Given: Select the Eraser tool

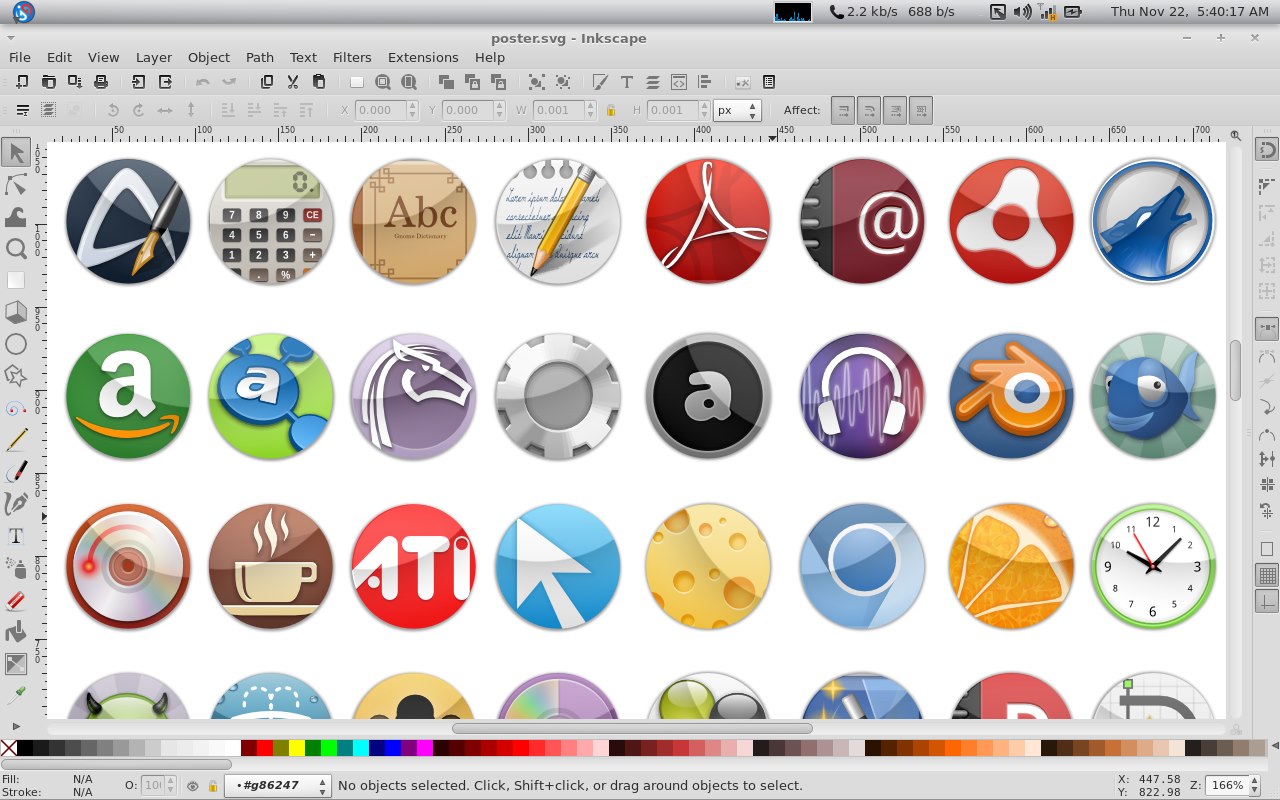Looking at the screenshot, I should [x=16, y=600].
